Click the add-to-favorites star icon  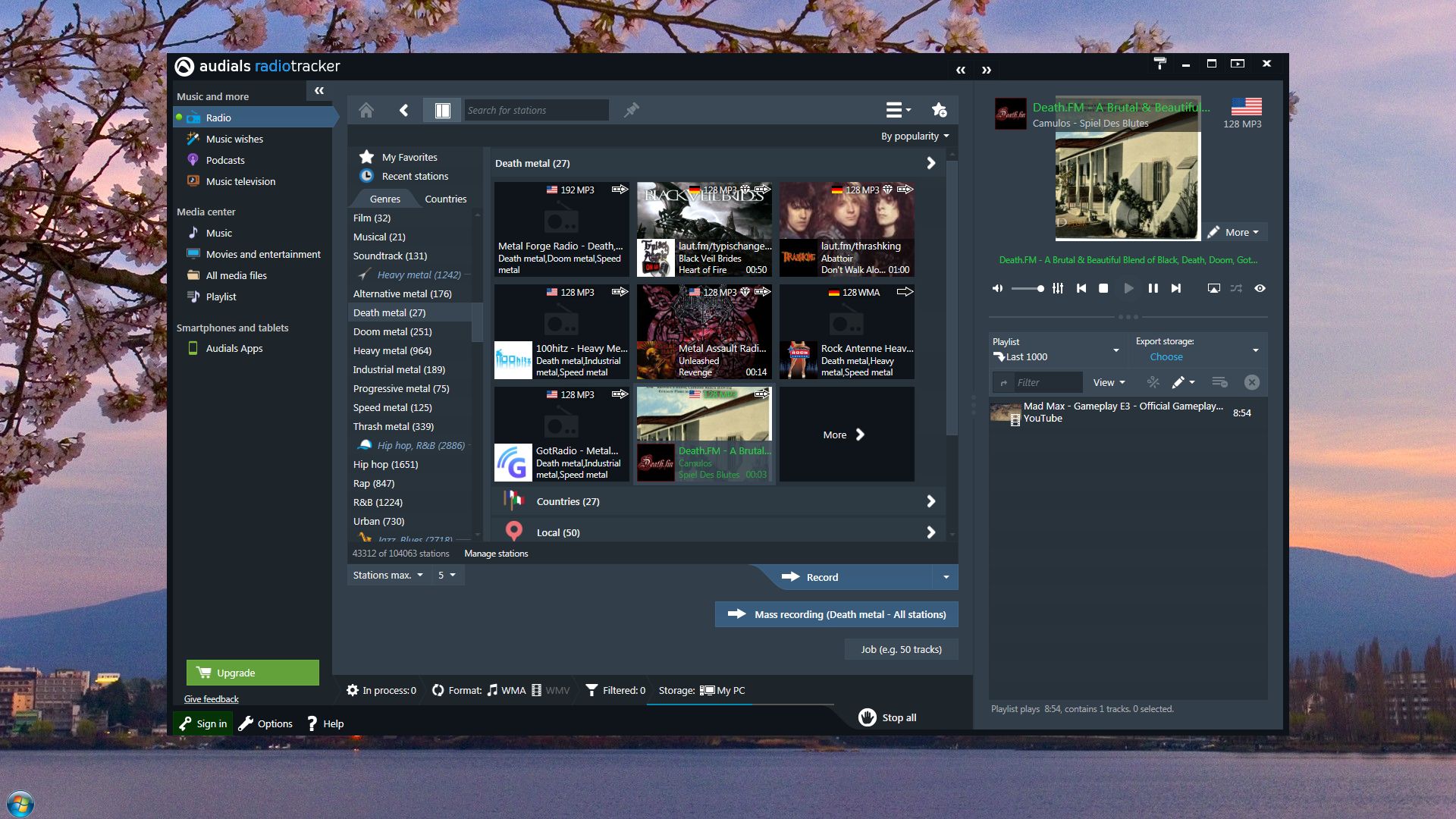pos(939,111)
